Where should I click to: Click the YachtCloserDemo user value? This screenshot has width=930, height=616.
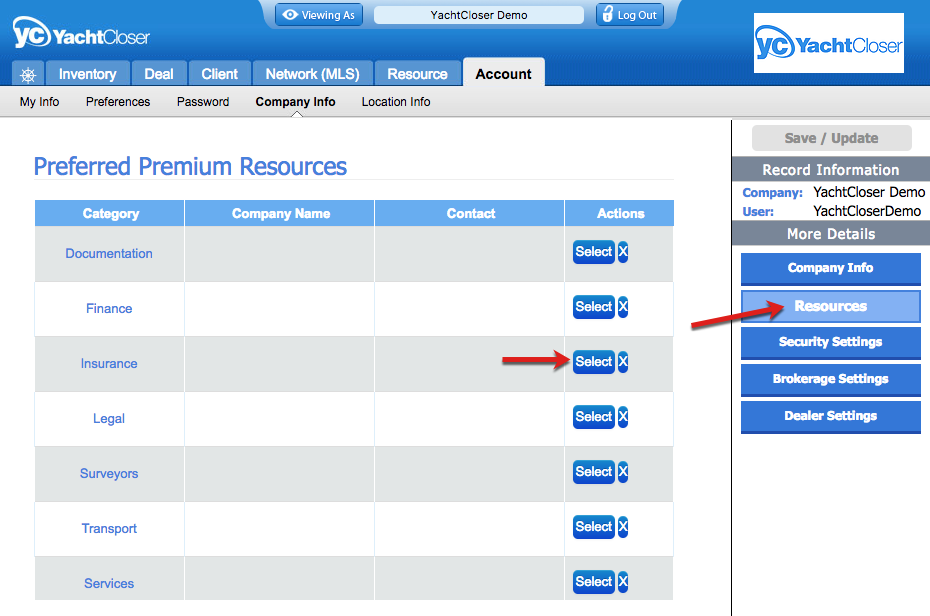(x=867, y=211)
